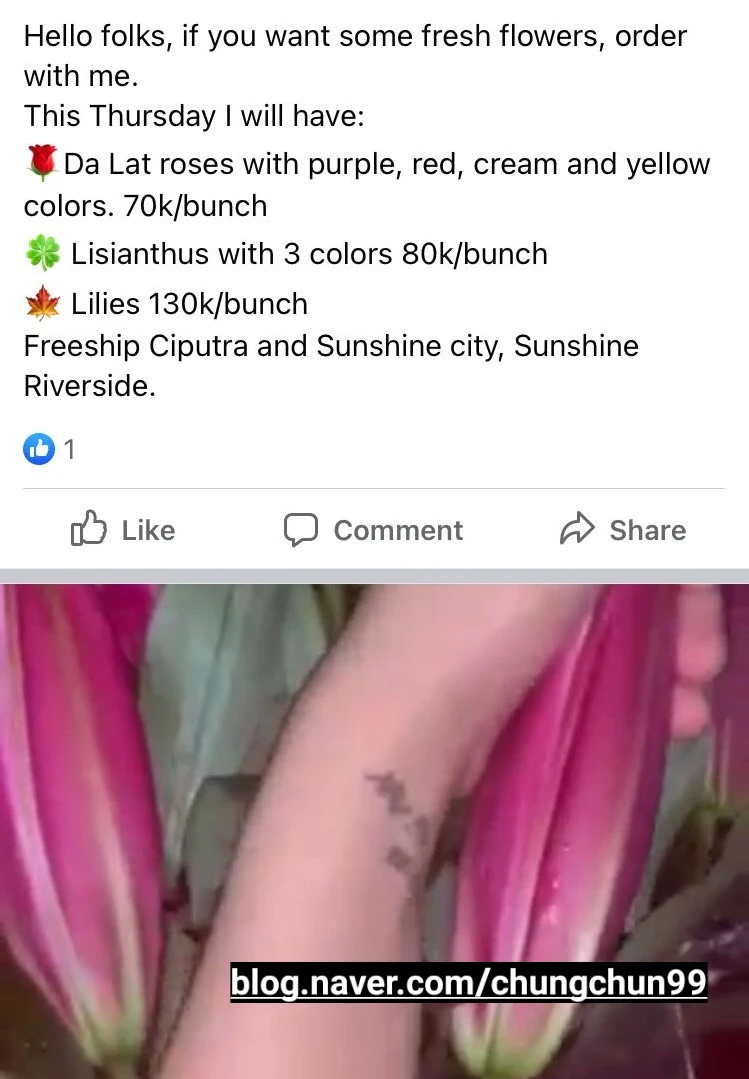Click the Comment label text

[399, 530]
